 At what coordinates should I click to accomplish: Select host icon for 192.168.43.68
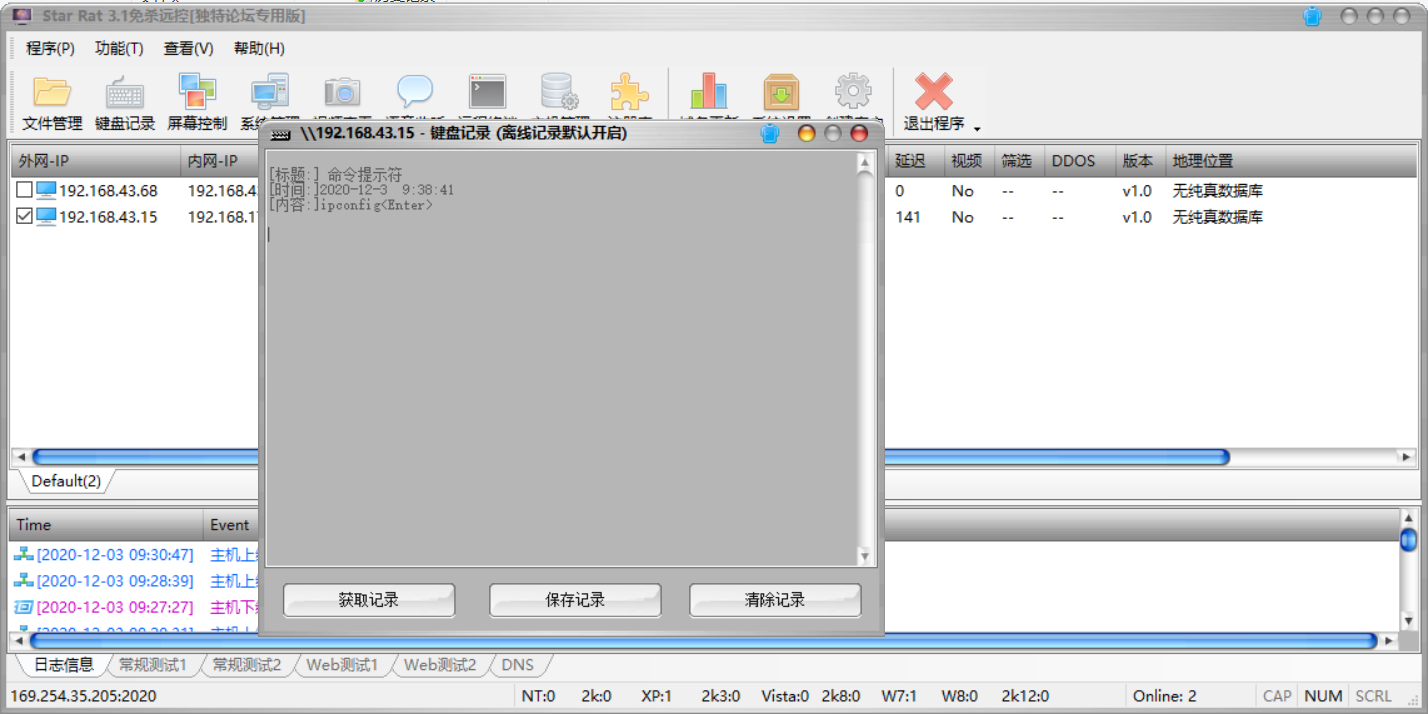pos(46,190)
